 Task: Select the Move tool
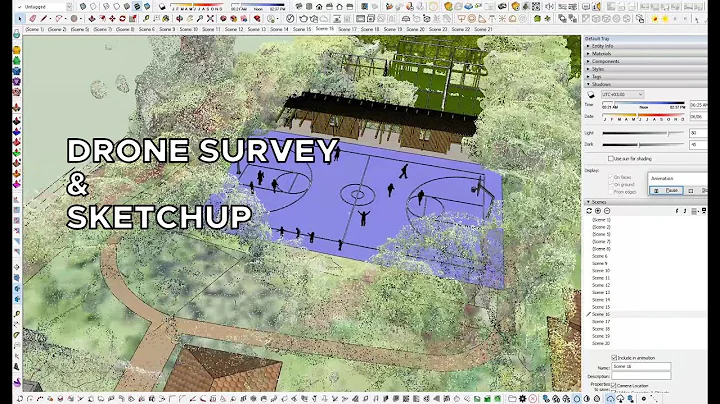point(112,19)
